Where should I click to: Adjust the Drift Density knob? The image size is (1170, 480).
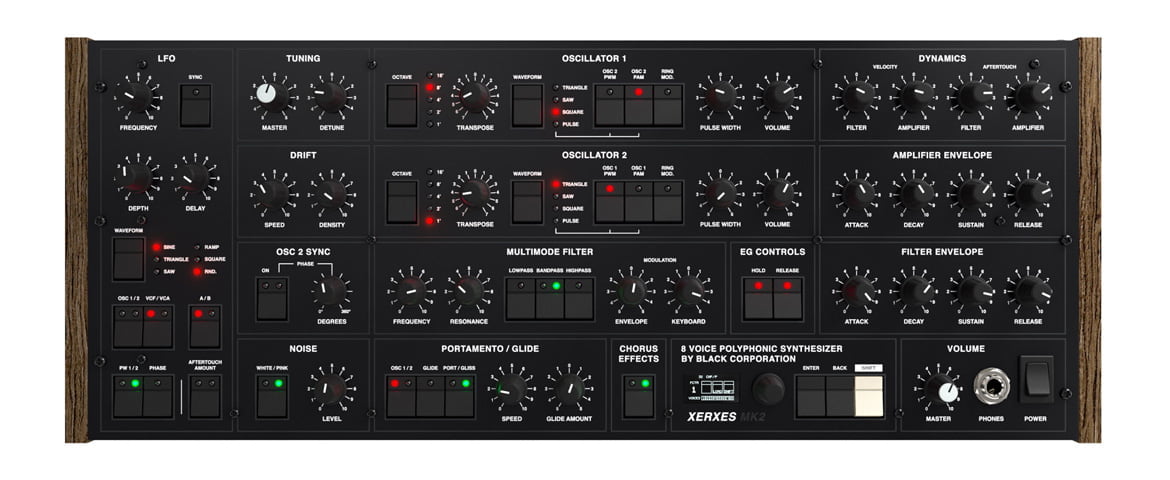pyautogui.click(x=331, y=193)
